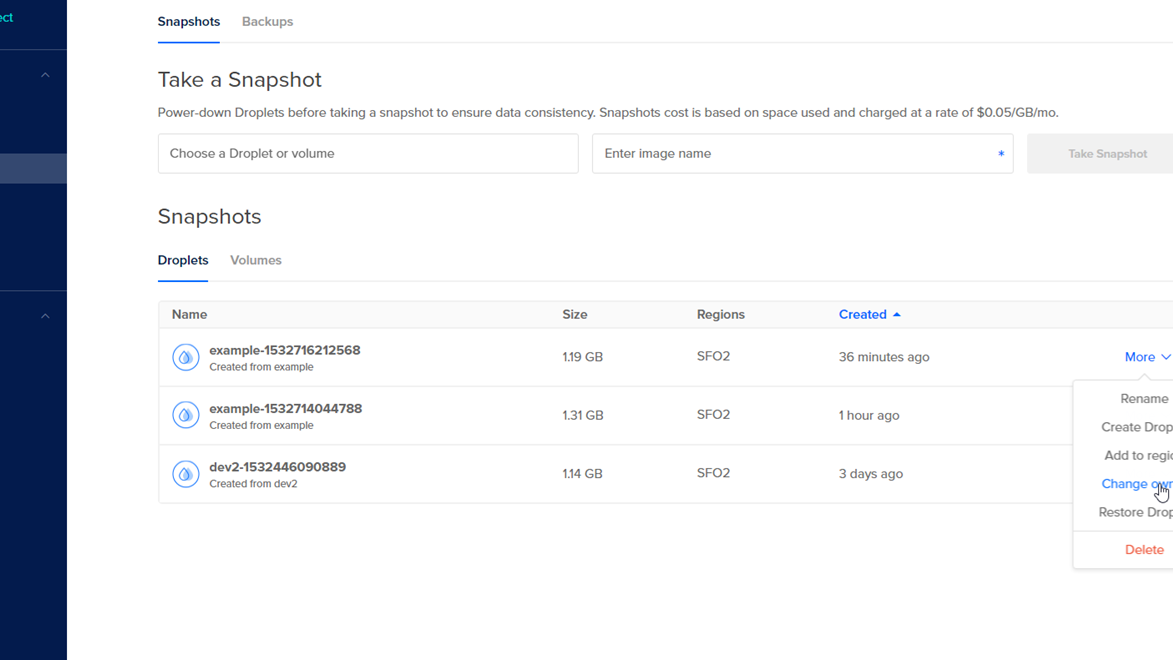This screenshot has width=1173, height=660.
Task: Click droplet icon for dev2-1532446090889 snapshot
Action: 186,474
